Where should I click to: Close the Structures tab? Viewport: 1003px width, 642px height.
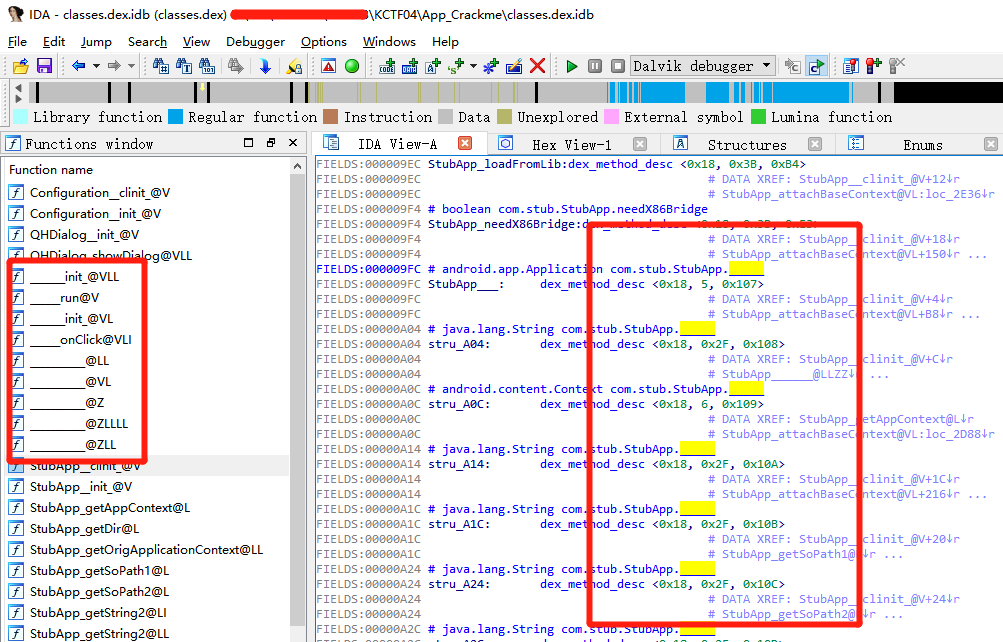814,144
